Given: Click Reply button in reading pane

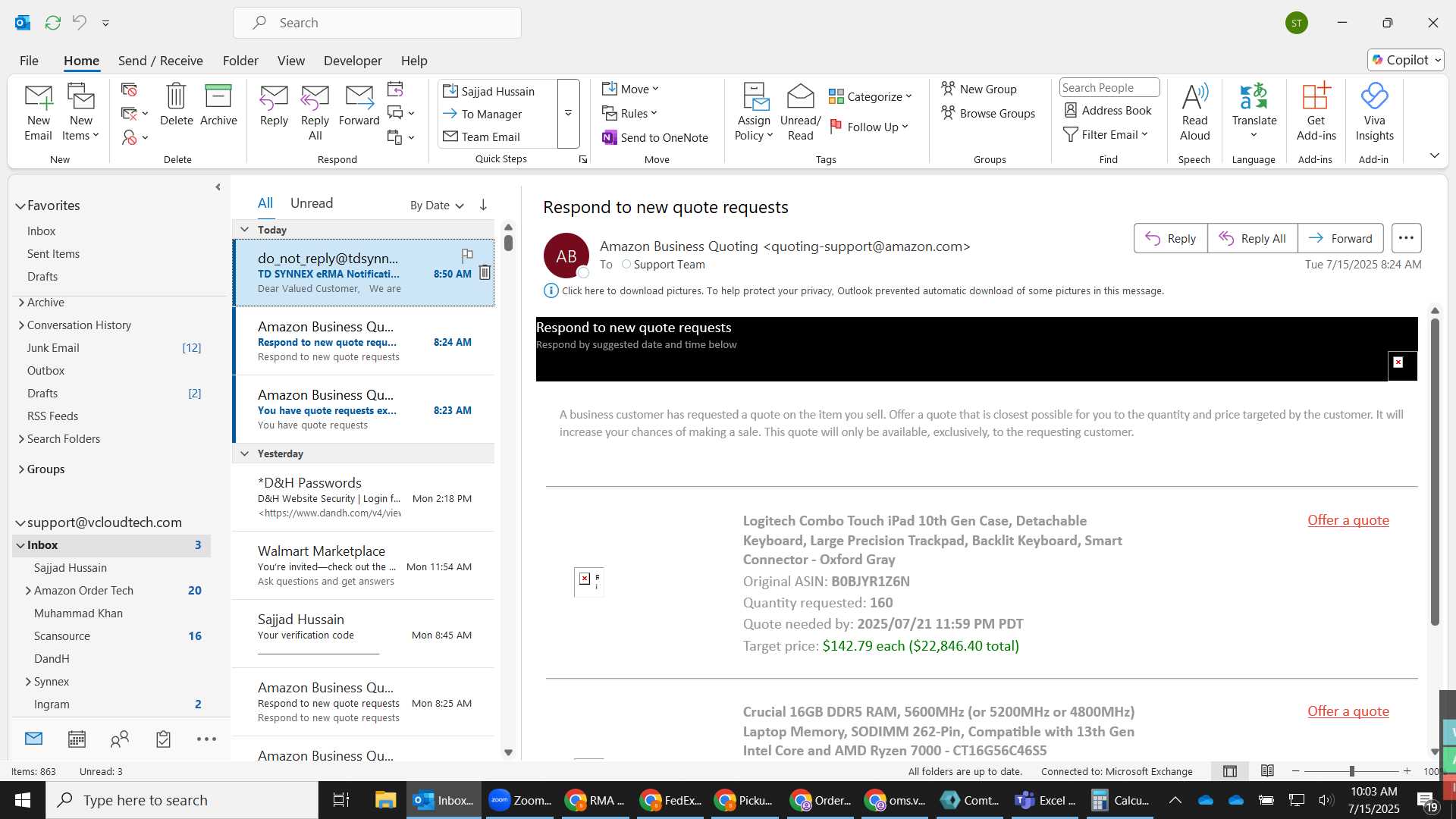Looking at the screenshot, I should pyautogui.click(x=1170, y=238).
